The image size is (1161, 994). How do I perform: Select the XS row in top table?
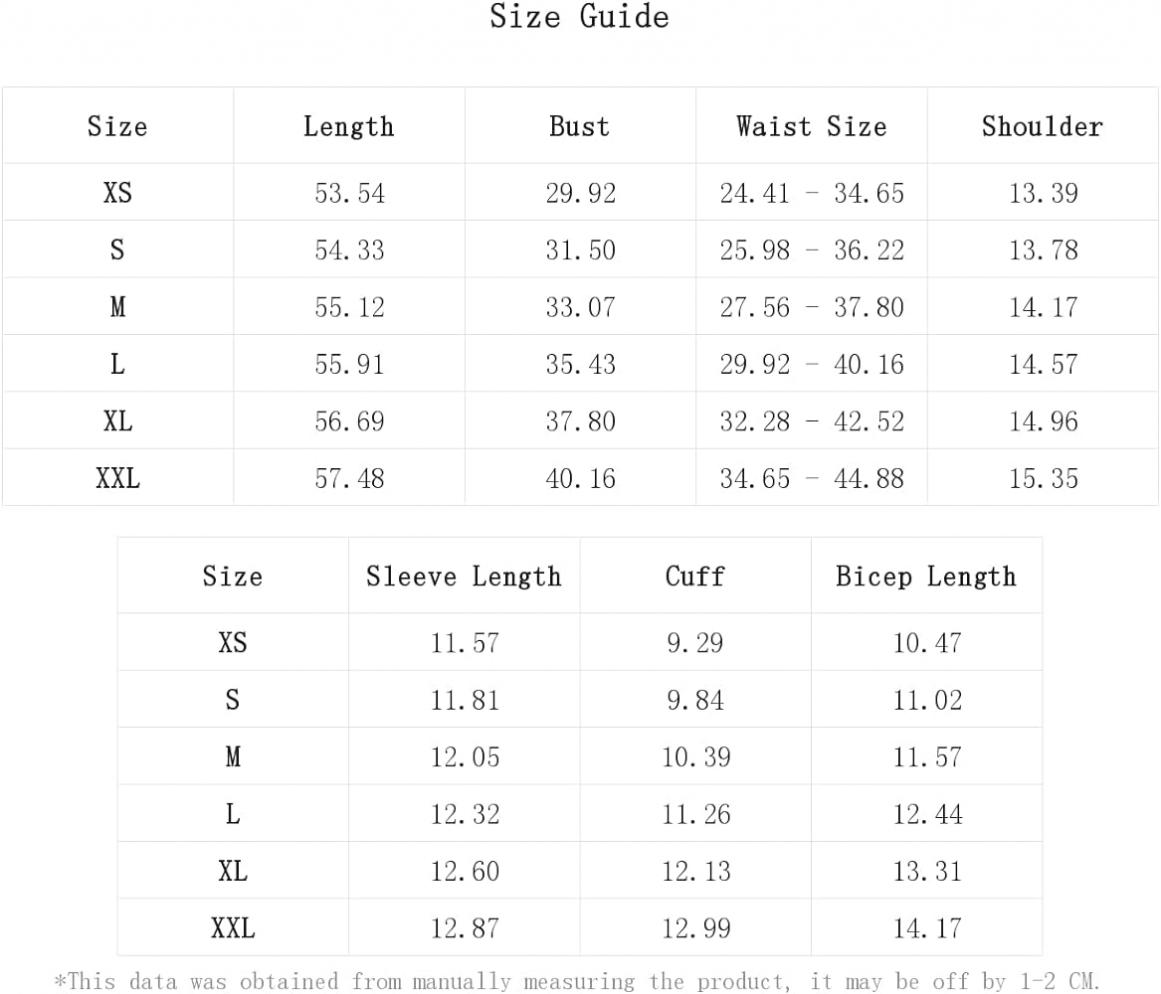pos(580,193)
